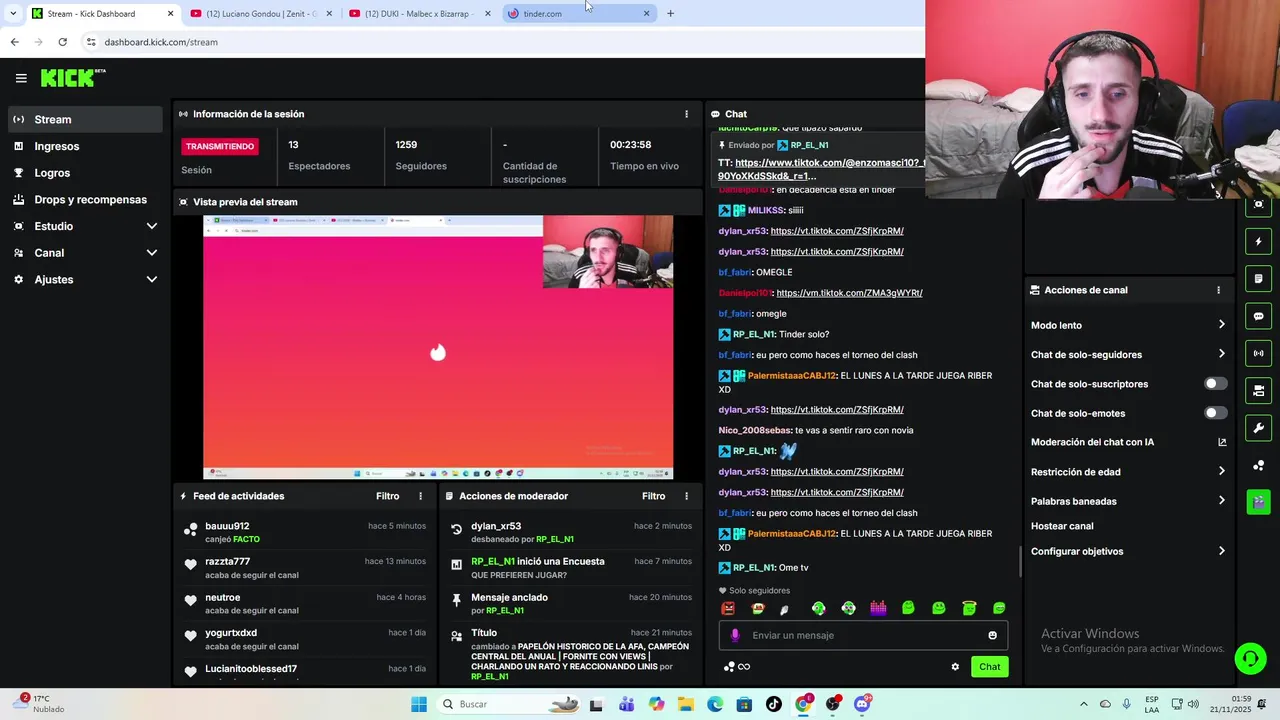
Task: Open chat settings gear icon
Action: pyautogui.click(x=955, y=667)
